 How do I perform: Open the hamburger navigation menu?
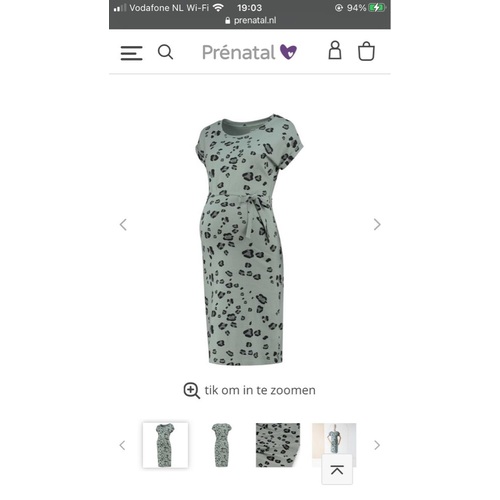click(x=131, y=53)
